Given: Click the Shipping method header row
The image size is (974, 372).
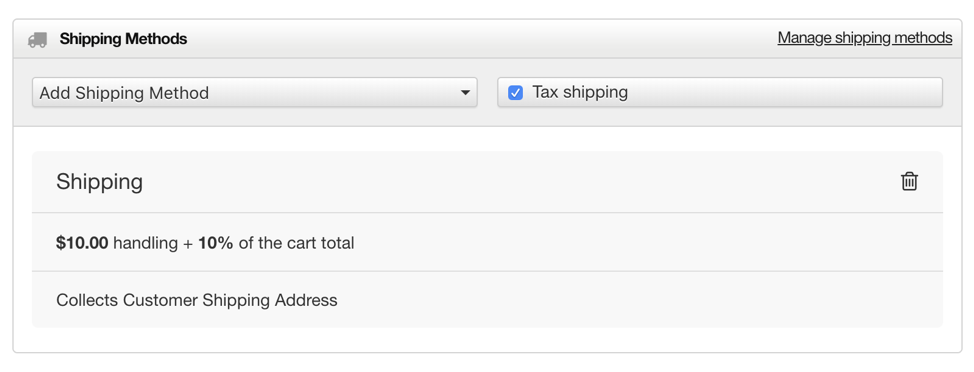Looking at the screenshot, I should click(487, 182).
